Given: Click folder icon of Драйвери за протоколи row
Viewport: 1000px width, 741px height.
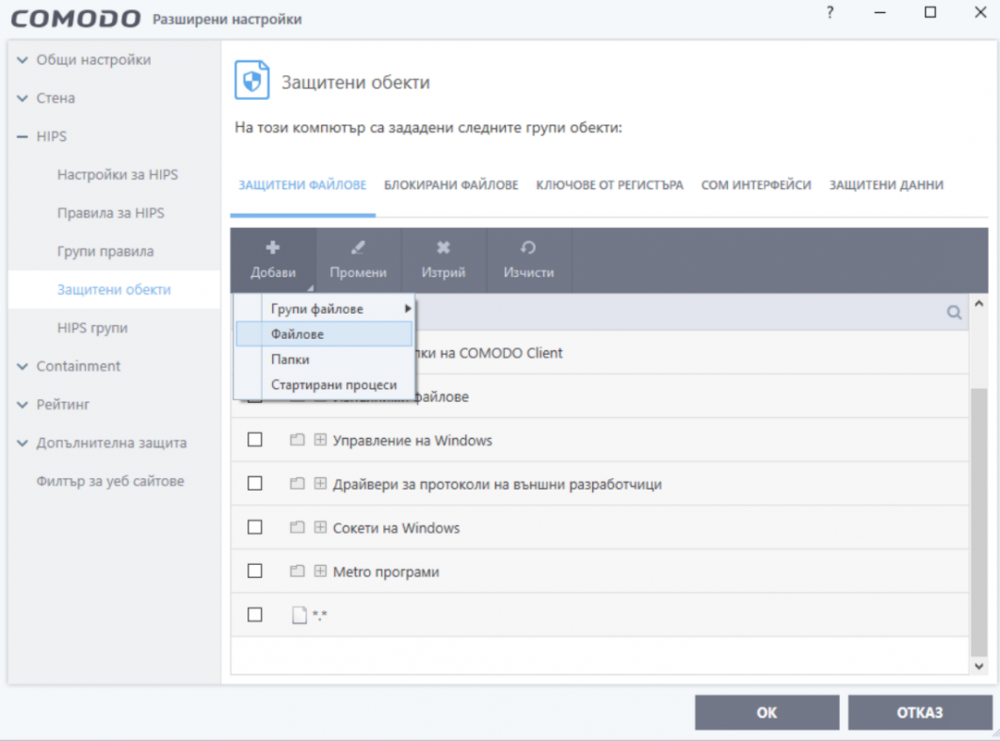Looking at the screenshot, I should click(x=297, y=484).
